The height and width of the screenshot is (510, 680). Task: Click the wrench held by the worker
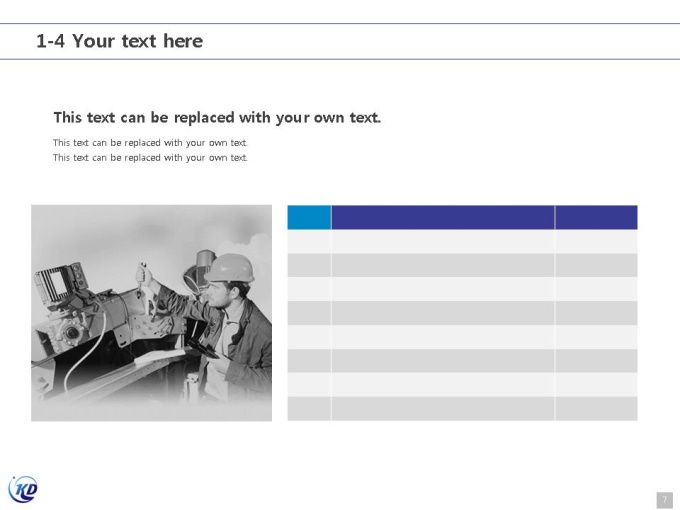click(141, 278)
